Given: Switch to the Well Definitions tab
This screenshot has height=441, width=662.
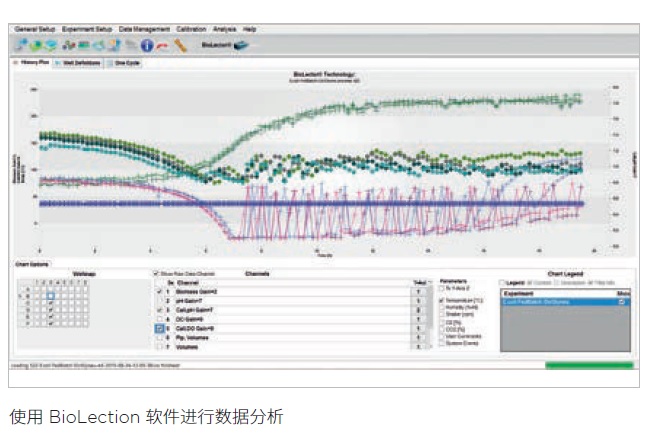Looking at the screenshot, I should 78,63.
